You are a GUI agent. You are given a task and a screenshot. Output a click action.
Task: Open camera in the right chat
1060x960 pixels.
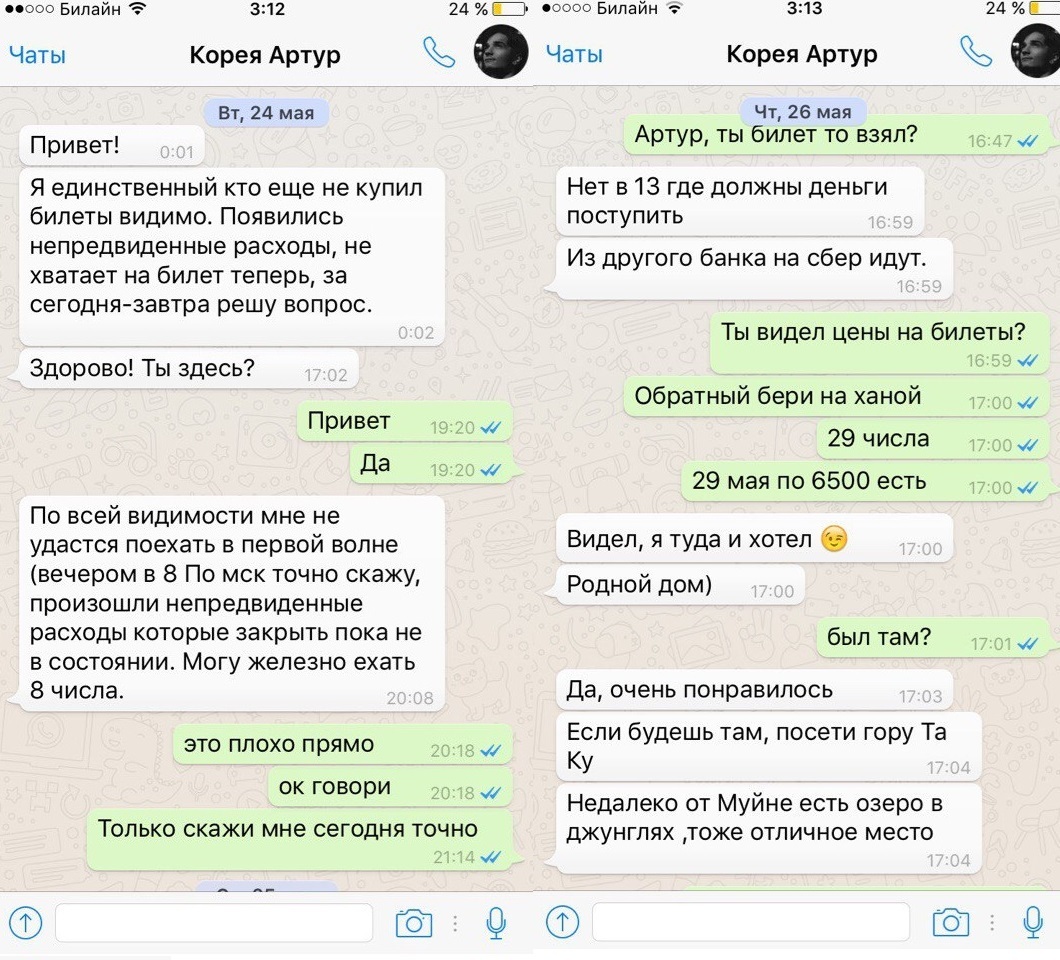pyautogui.click(x=950, y=922)
